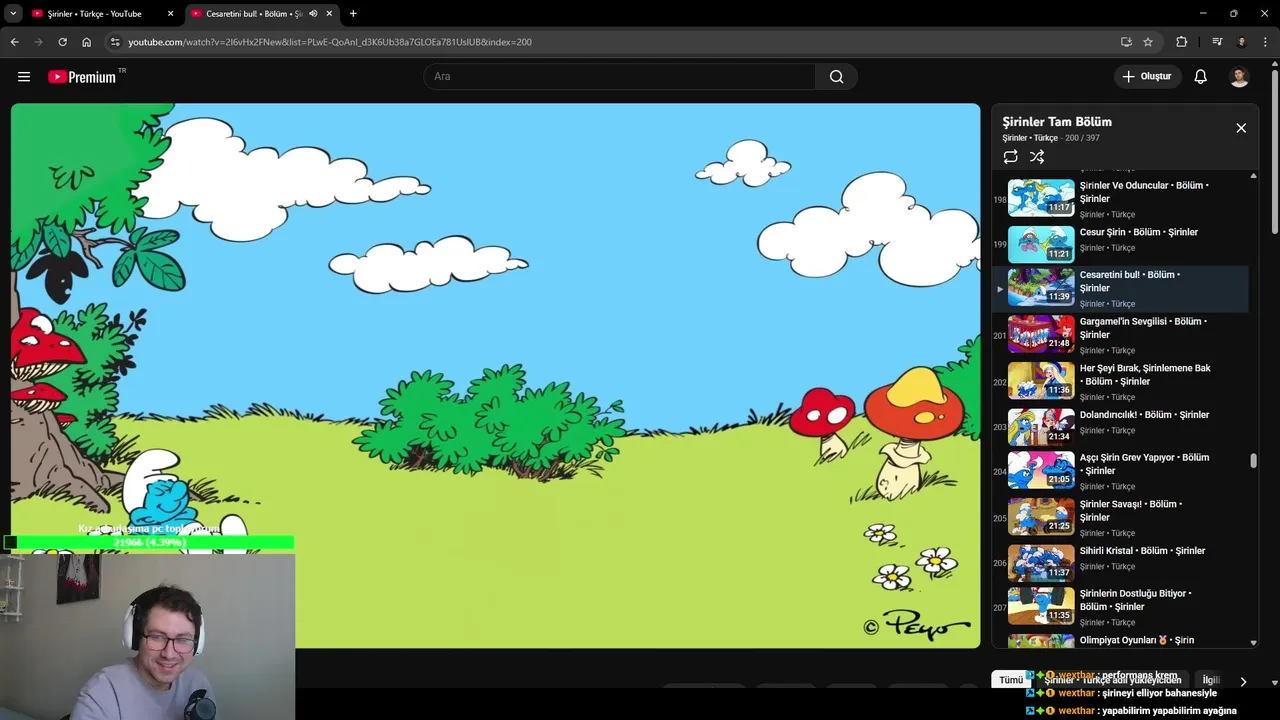Play Olimpiyat Oyunları episode
The width and height of the screenshot is (1280, 720).
tap(1121, 640)
